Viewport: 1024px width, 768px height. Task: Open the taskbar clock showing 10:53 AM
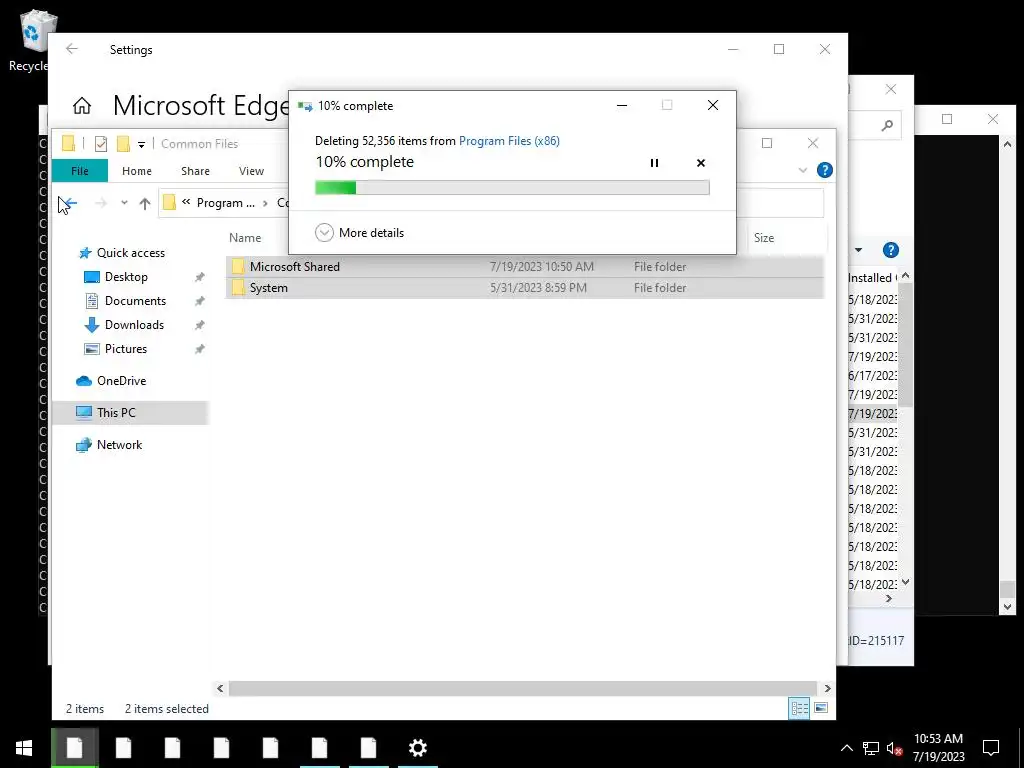938,748
